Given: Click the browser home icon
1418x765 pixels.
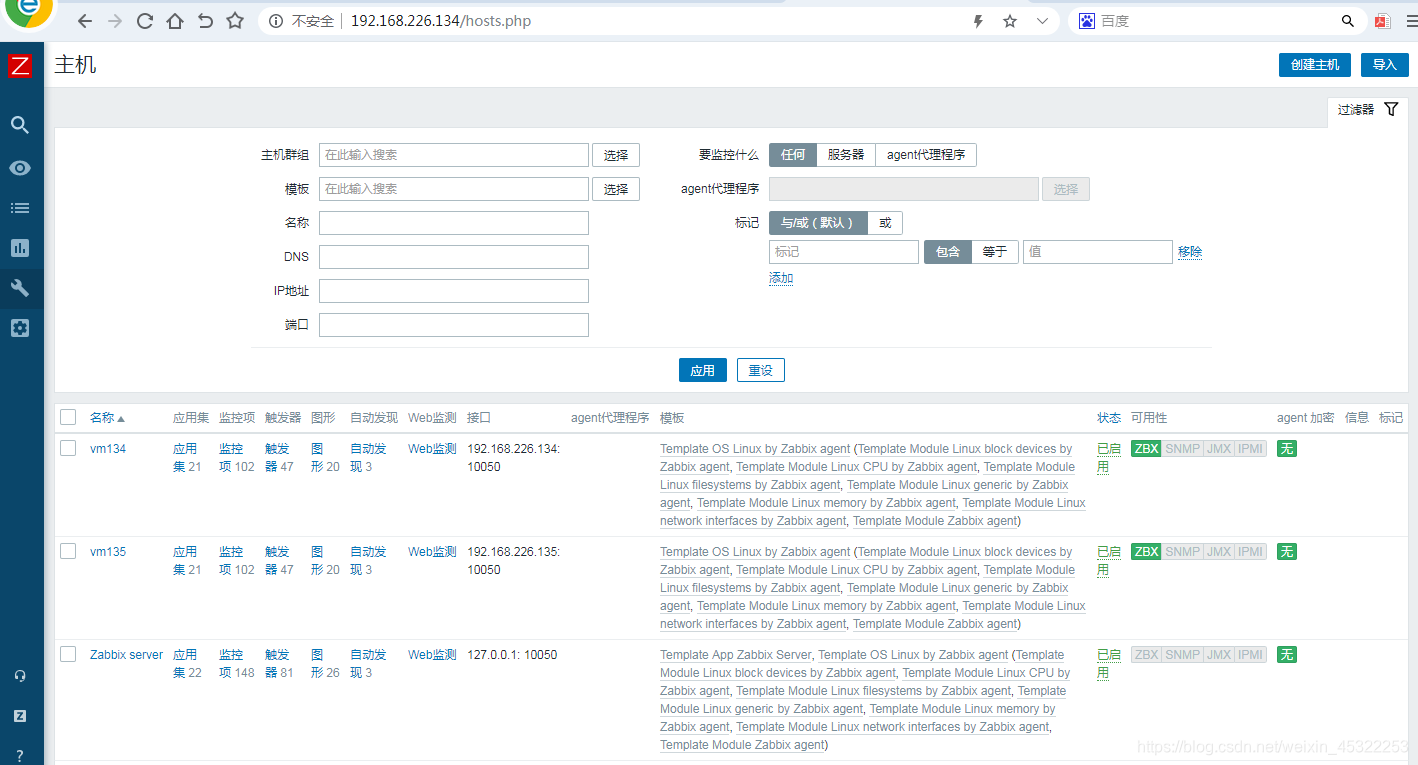Looking at the screenshot, I should tap(175, 21).
